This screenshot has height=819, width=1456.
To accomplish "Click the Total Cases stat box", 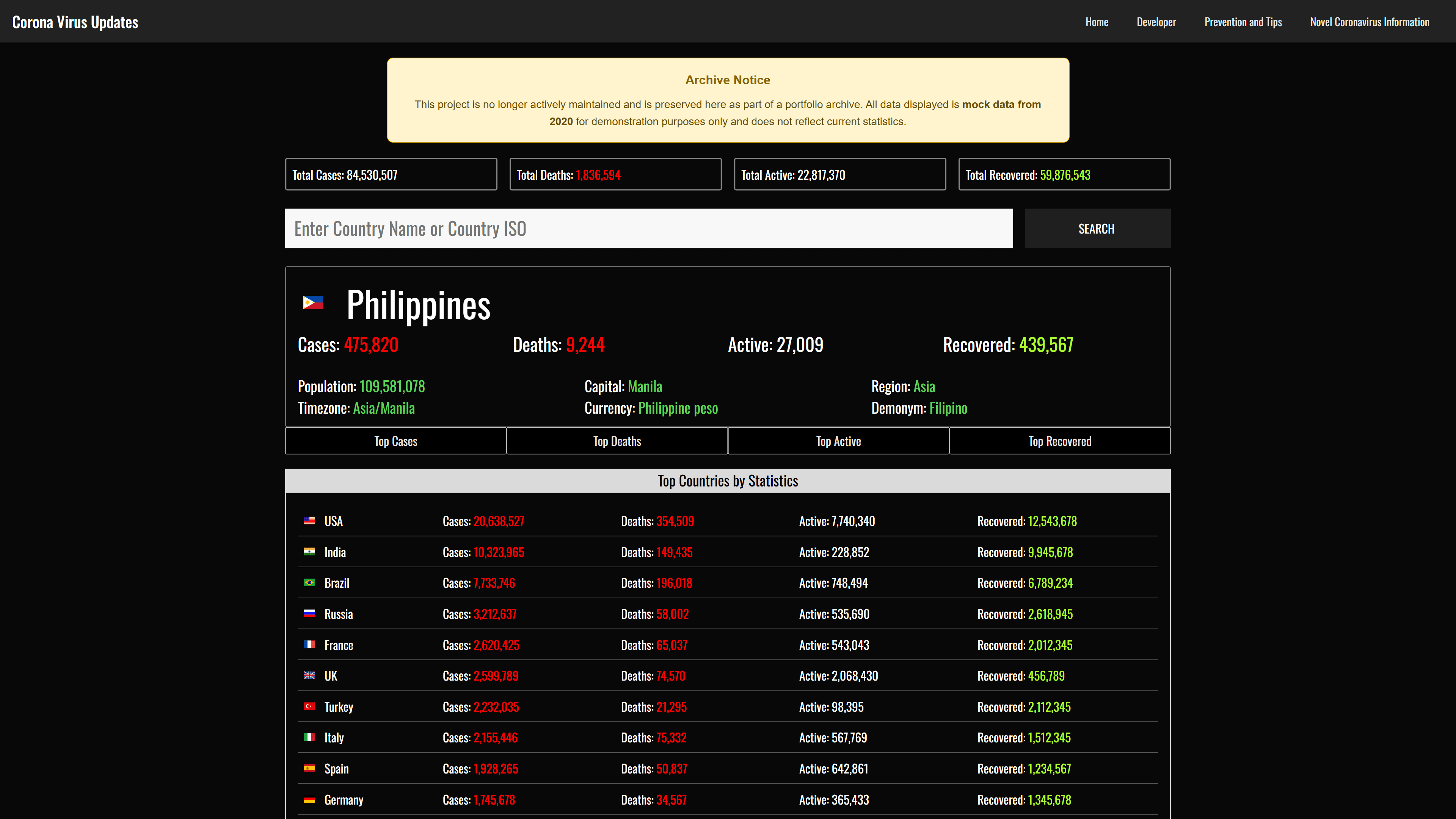I will [391, 174].
